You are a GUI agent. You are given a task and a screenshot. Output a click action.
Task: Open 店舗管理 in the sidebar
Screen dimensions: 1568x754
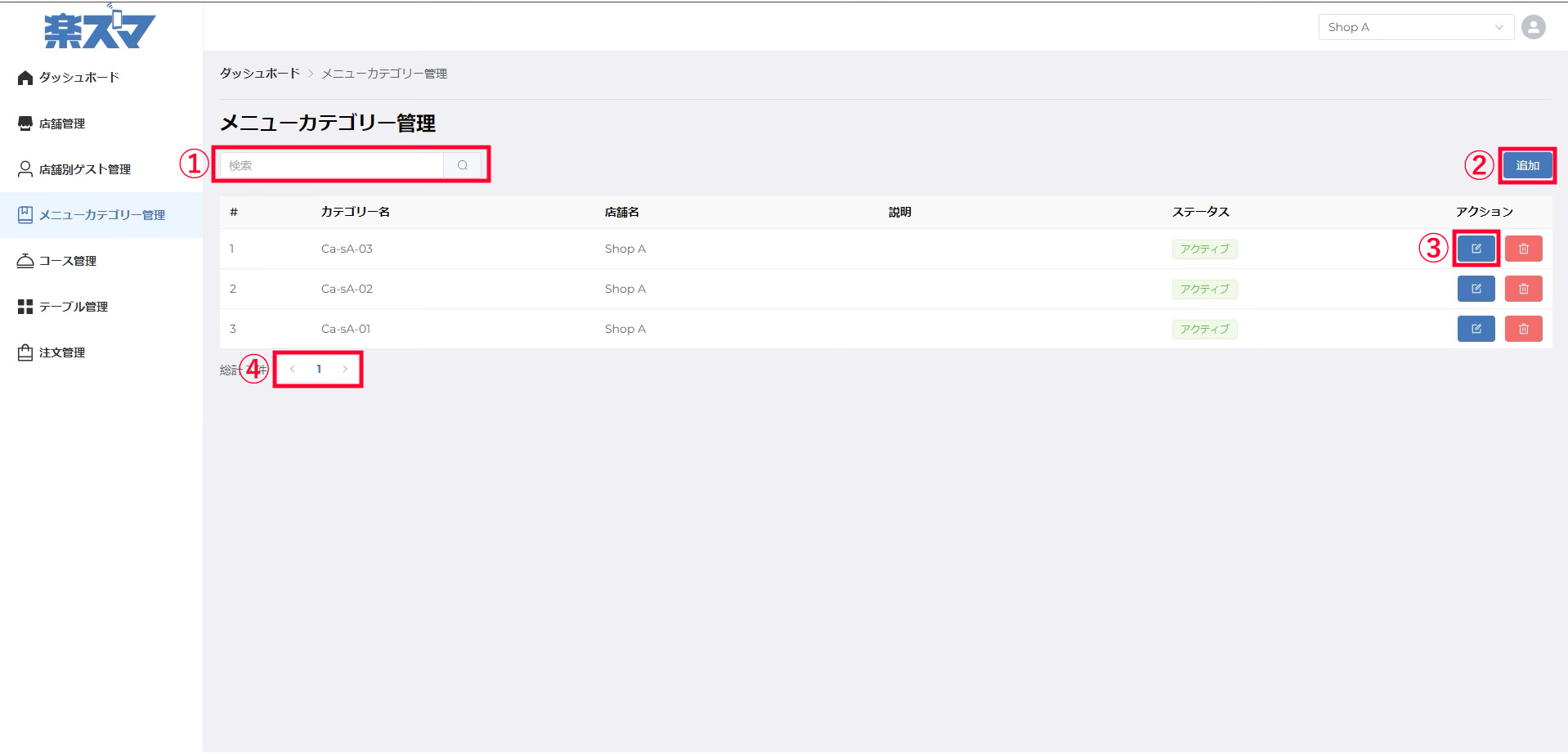coord(62,123)
